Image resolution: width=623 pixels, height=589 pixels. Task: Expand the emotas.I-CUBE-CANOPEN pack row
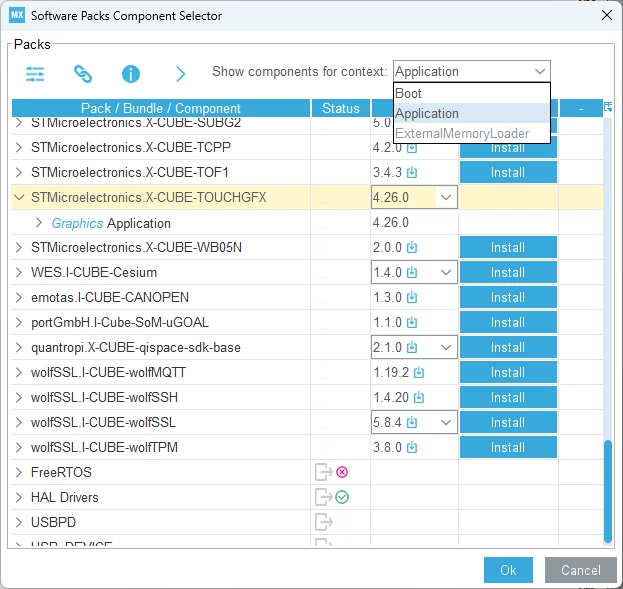pos(19,298)
